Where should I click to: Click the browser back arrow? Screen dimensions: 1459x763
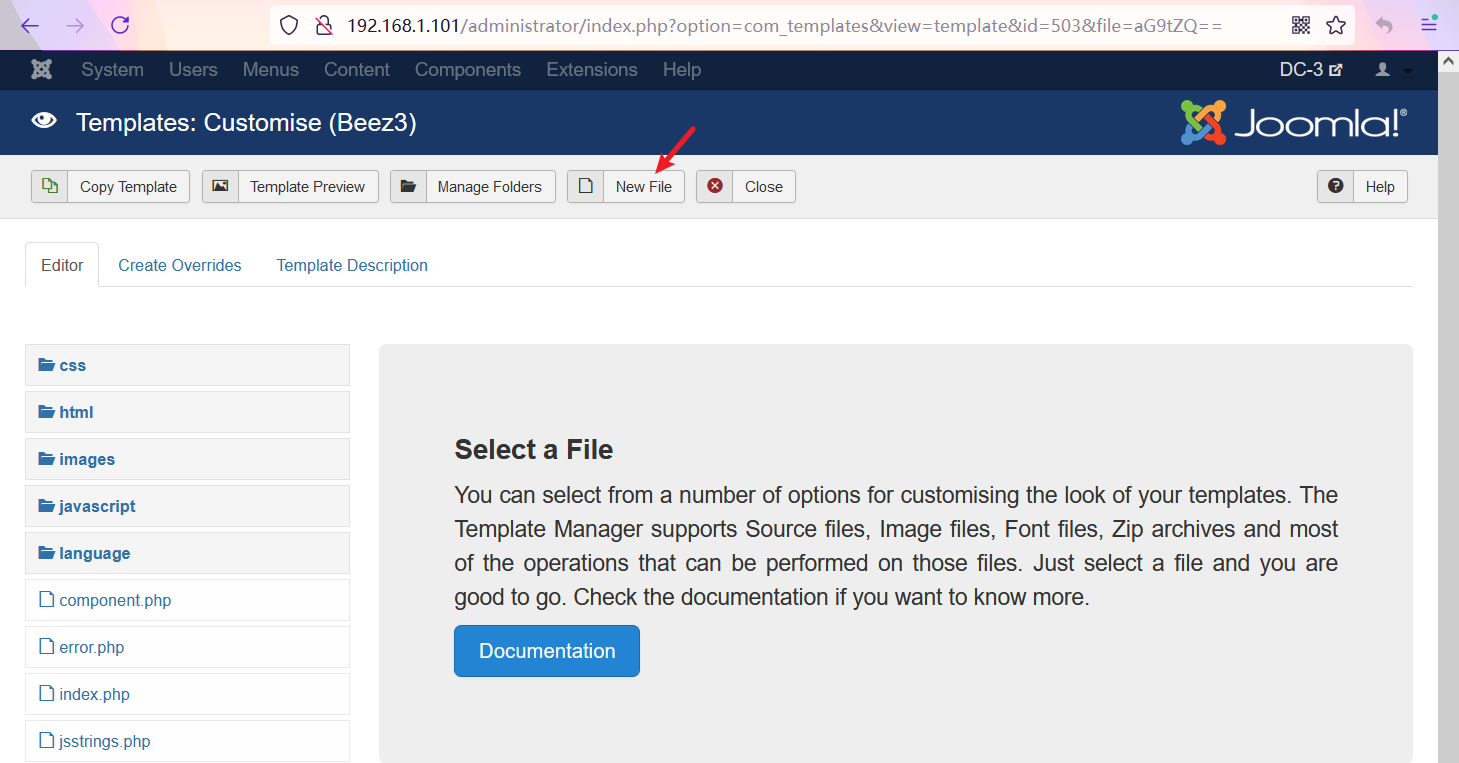(30, 25)
